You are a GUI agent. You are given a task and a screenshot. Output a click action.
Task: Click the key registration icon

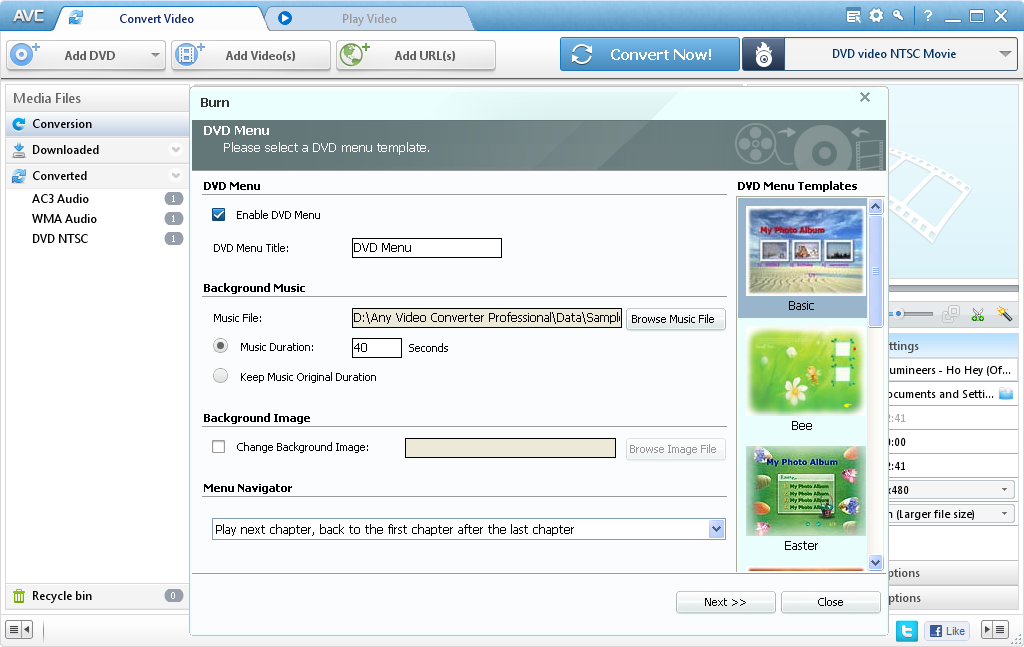899,16
